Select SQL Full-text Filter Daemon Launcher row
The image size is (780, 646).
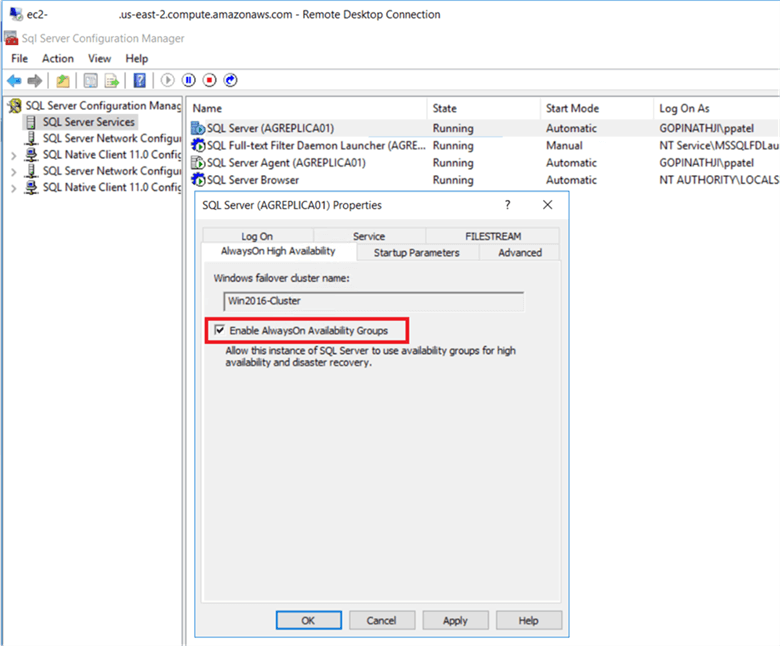(484, 145)
